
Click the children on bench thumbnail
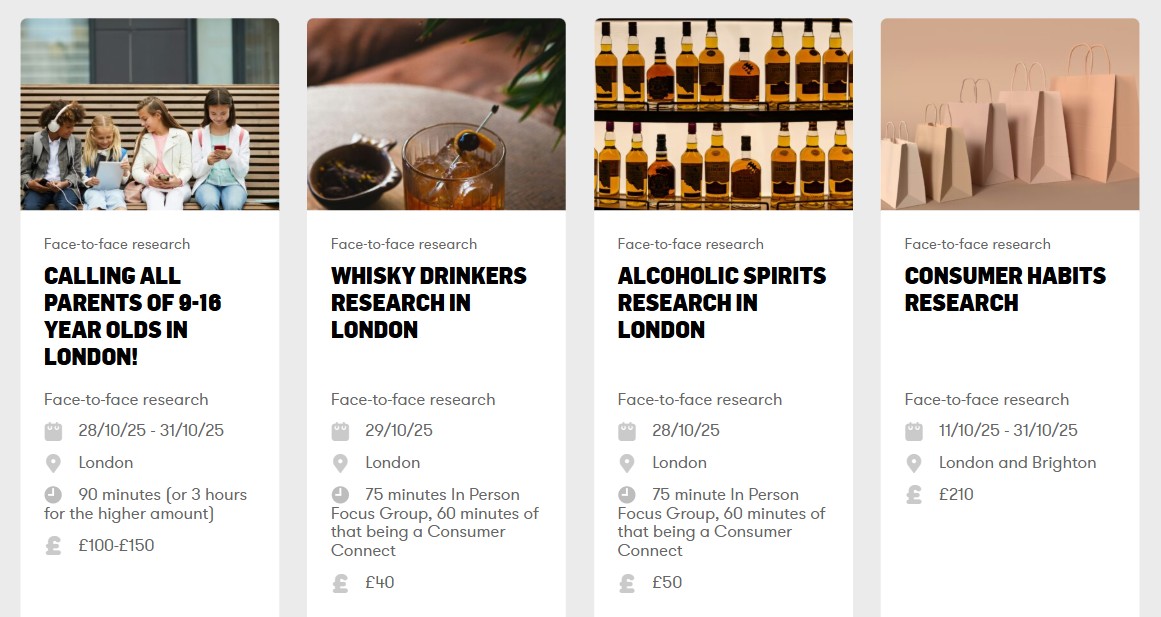(x=150, y=114)
